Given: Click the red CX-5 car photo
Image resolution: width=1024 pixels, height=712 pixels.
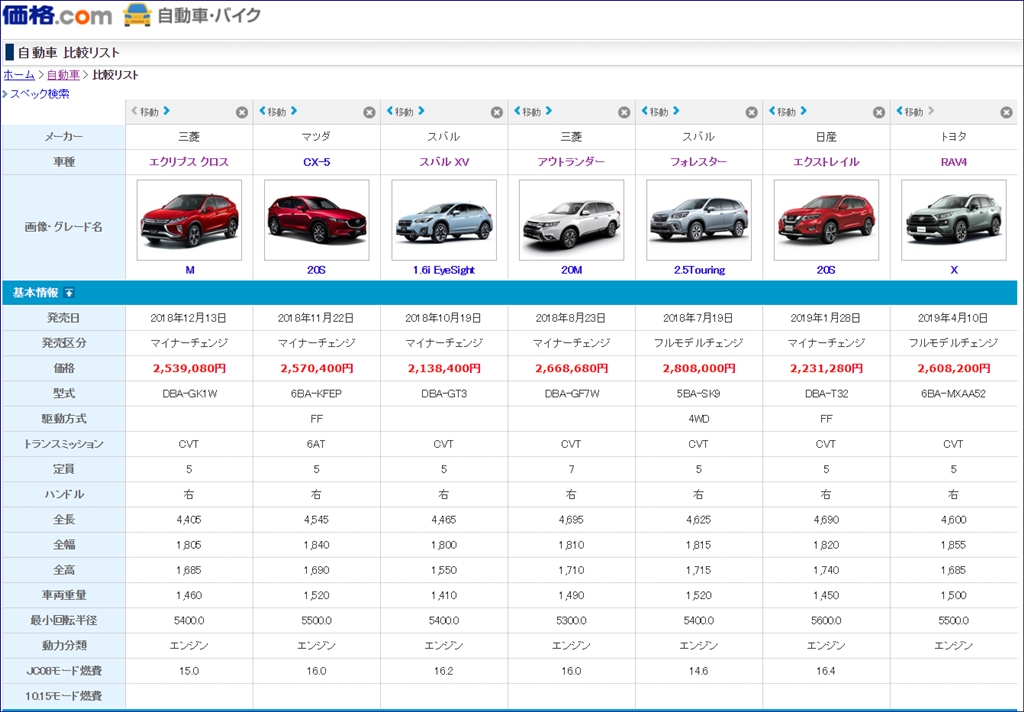Looking at the screenshot, I should pyautogui.click(x=317, y=220).
